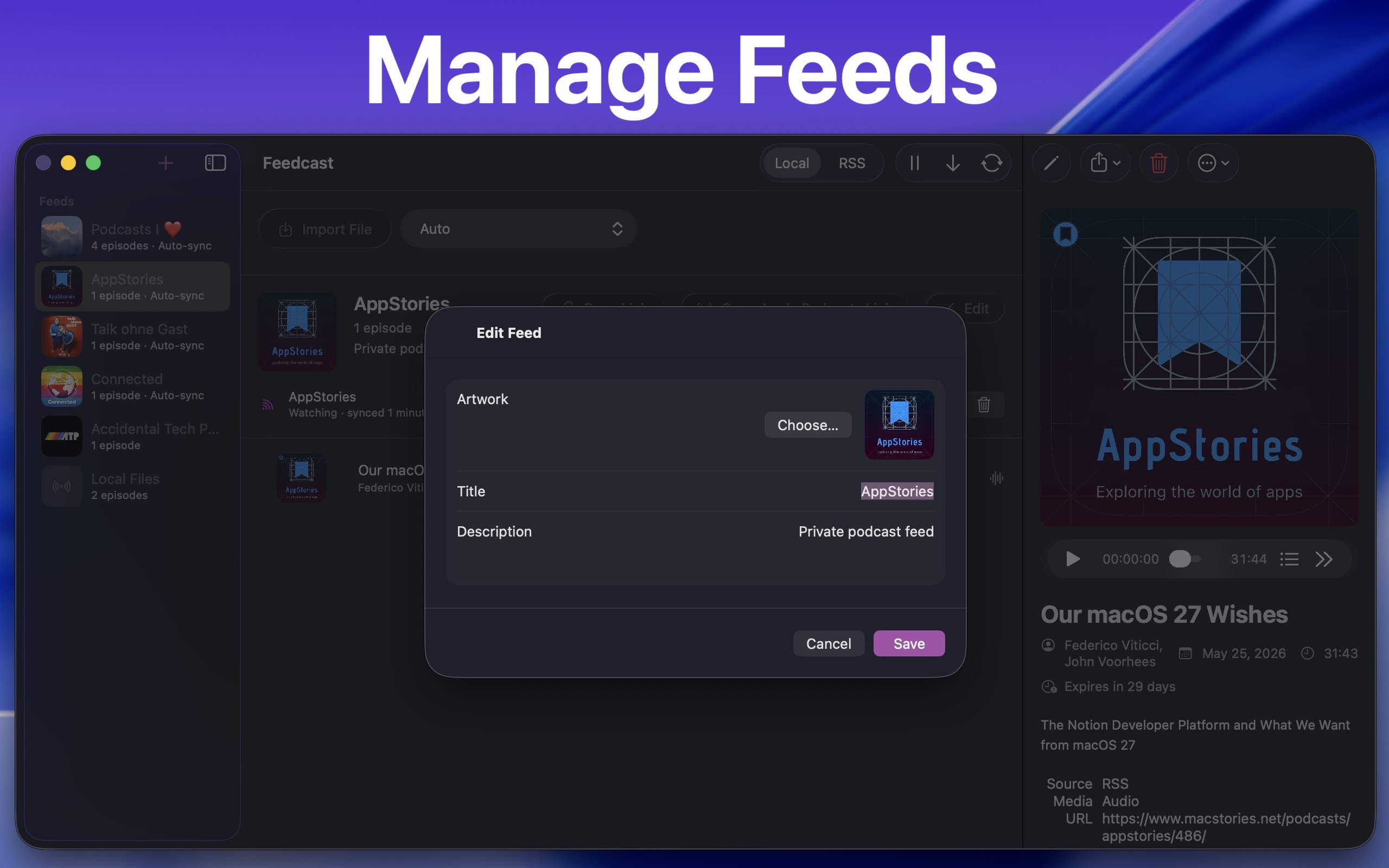Skip forward with double chevron icon
The height and width of the screenshot is (868, 1389).
pos(1323,559)
